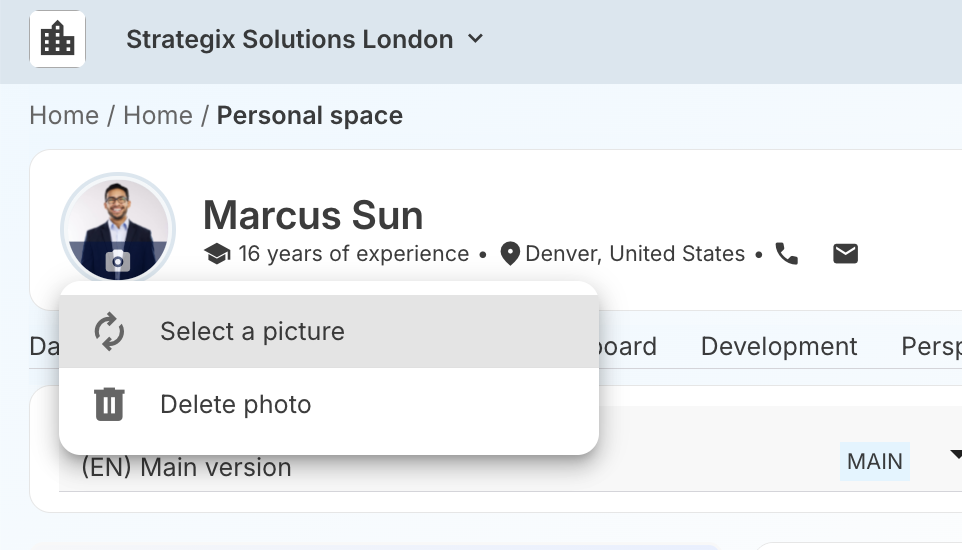The height and width of the screenshot is (550, 962).
Task: Click the graduation cap experience icon
Action: coord(217,254)
